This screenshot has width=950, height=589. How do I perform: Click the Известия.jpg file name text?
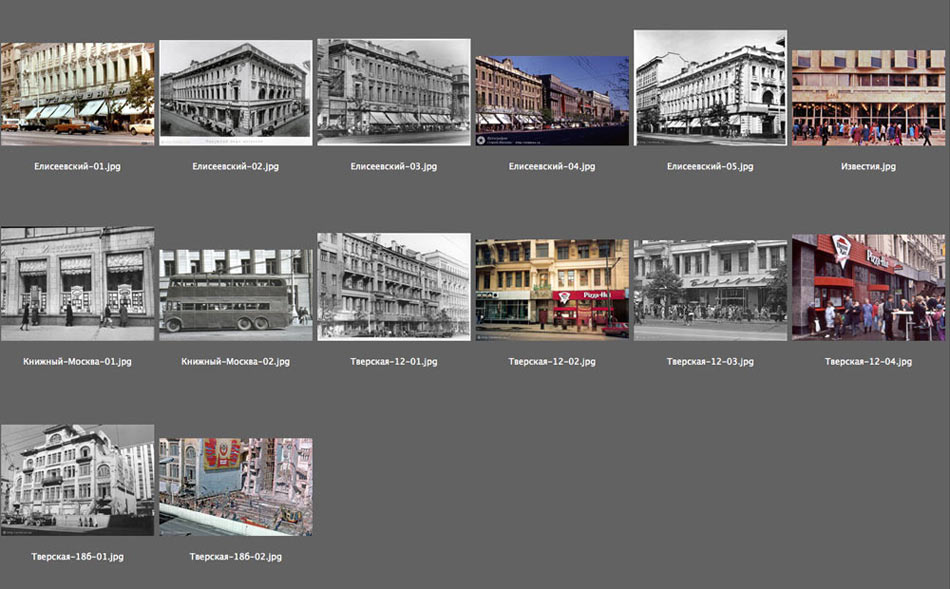[868, 166]
